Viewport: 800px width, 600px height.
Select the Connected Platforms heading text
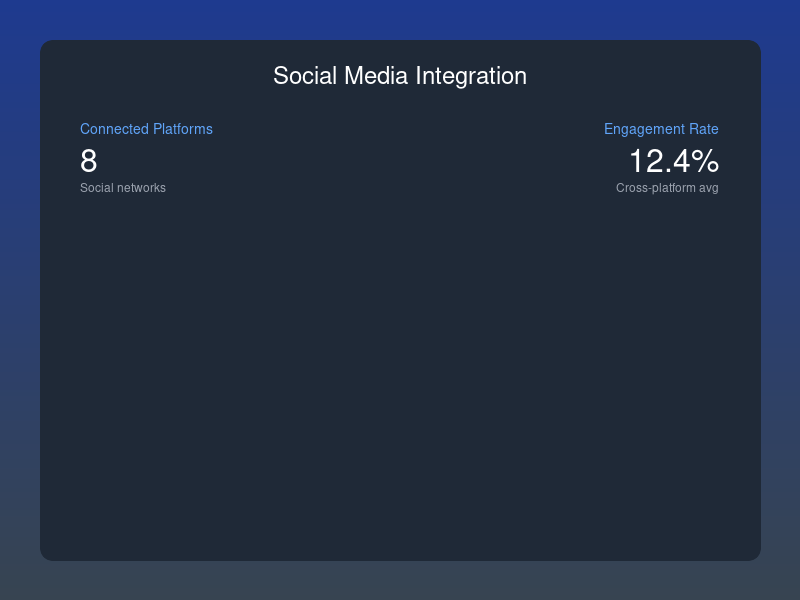(146, 129)
